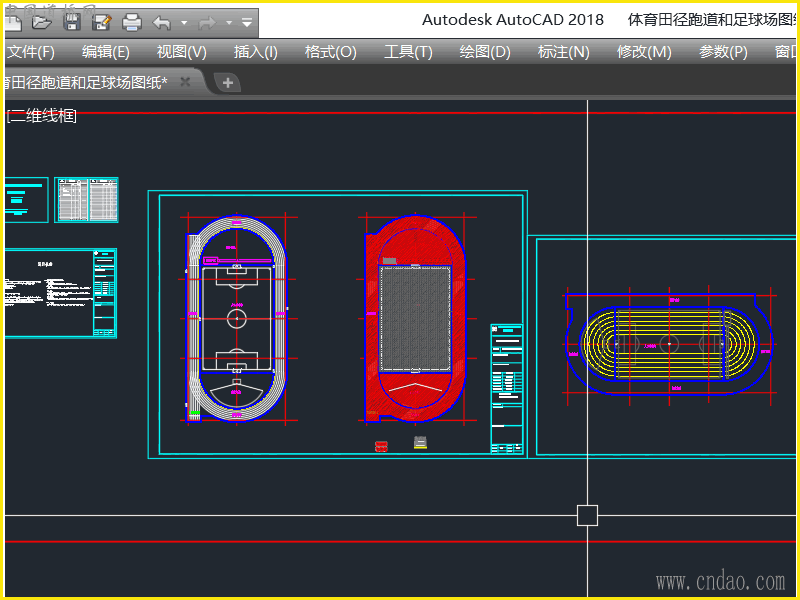Open the 视图(V) menu
This screenshot has height=600, width=800.
181,52
